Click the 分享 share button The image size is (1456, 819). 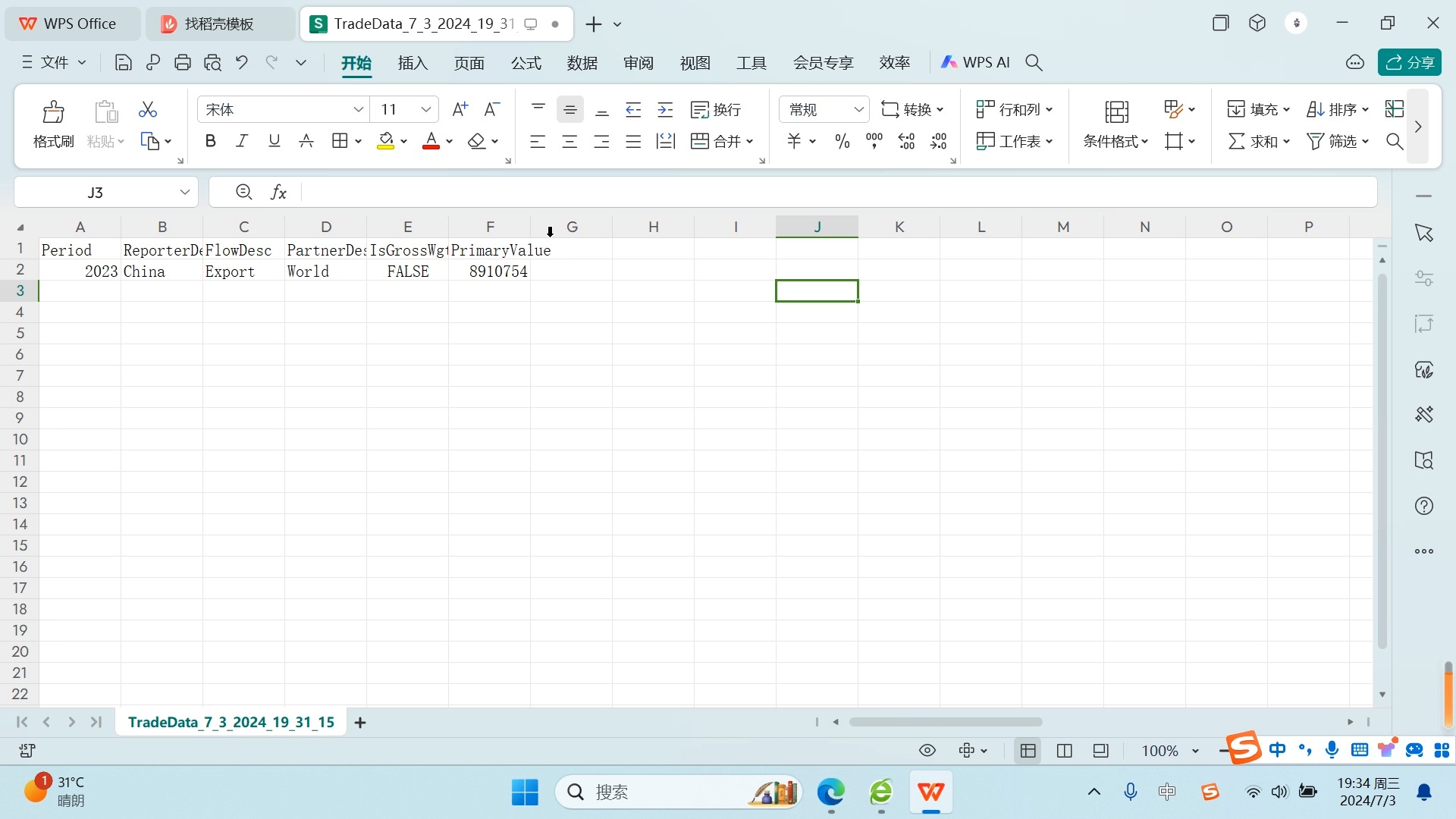[1410, 63]
